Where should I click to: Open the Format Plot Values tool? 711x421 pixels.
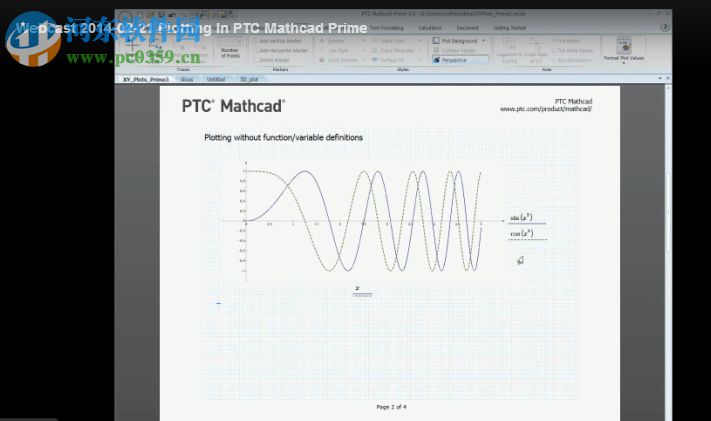[623, 49]
